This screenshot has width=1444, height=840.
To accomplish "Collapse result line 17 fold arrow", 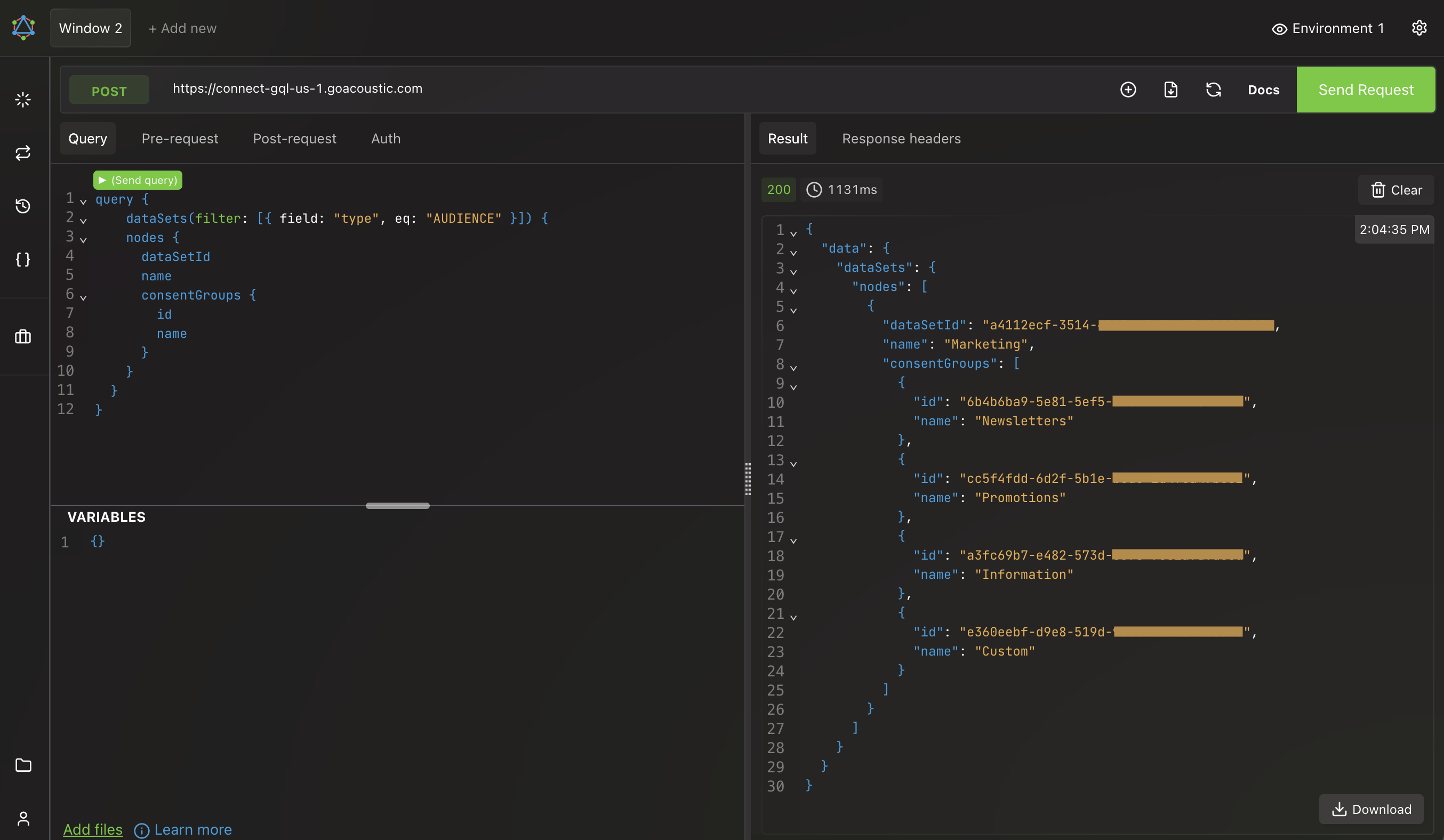I will click(x=793, y=540).
